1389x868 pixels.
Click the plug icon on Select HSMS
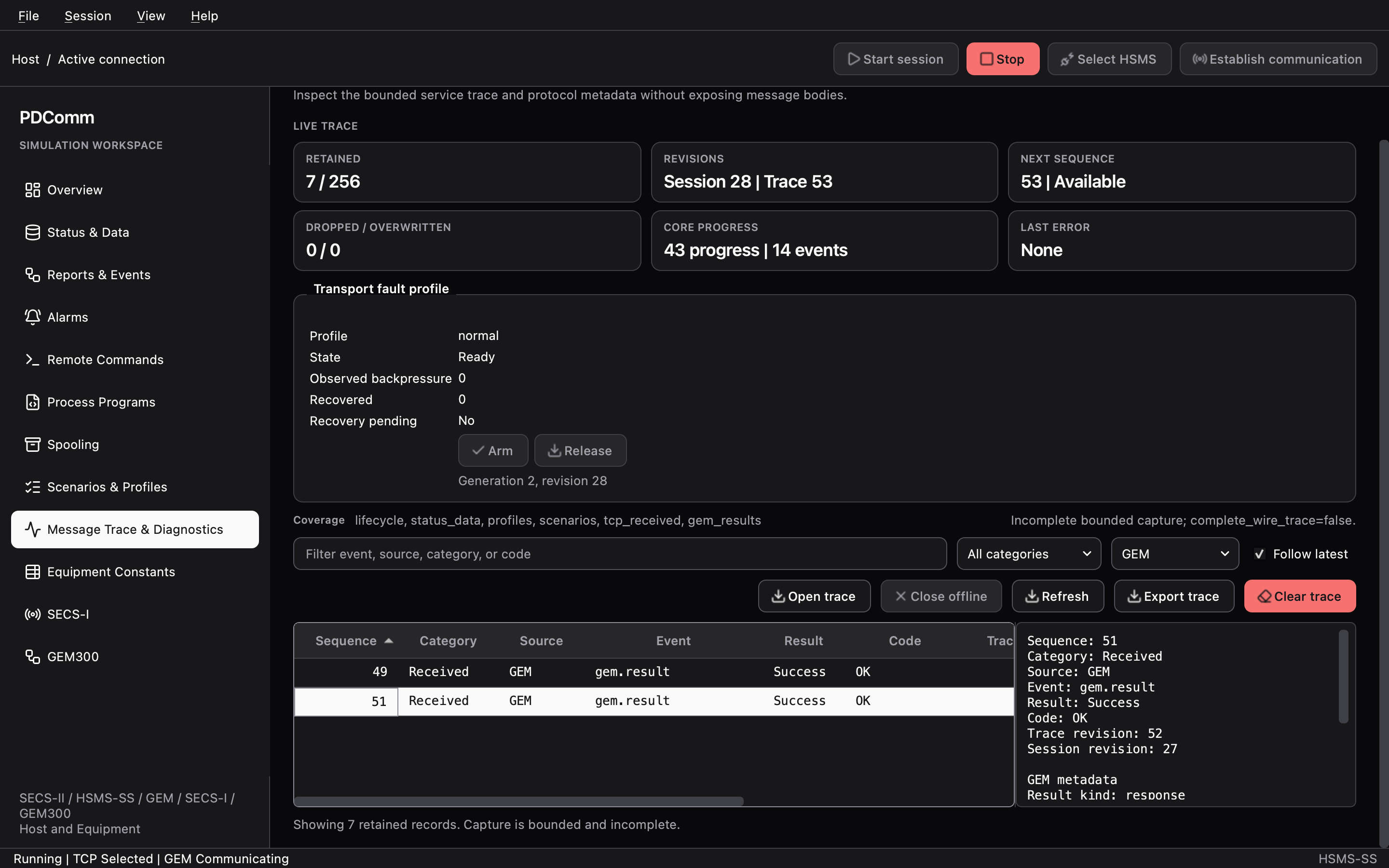1067,59
